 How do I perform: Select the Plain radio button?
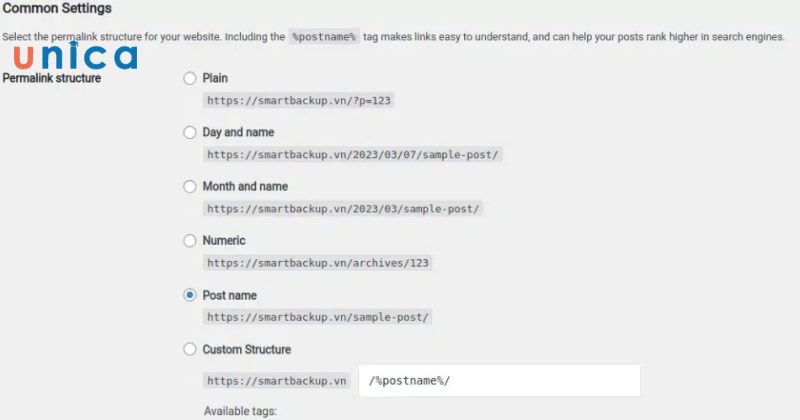[x=190, y=78]
